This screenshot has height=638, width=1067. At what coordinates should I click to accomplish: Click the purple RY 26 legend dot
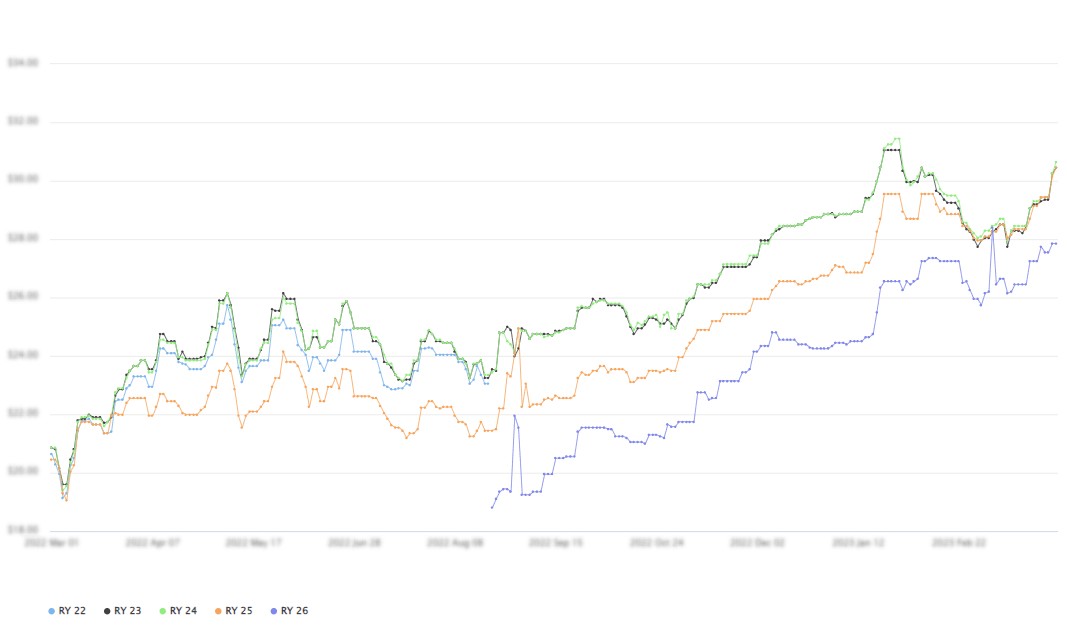point(274,611)
